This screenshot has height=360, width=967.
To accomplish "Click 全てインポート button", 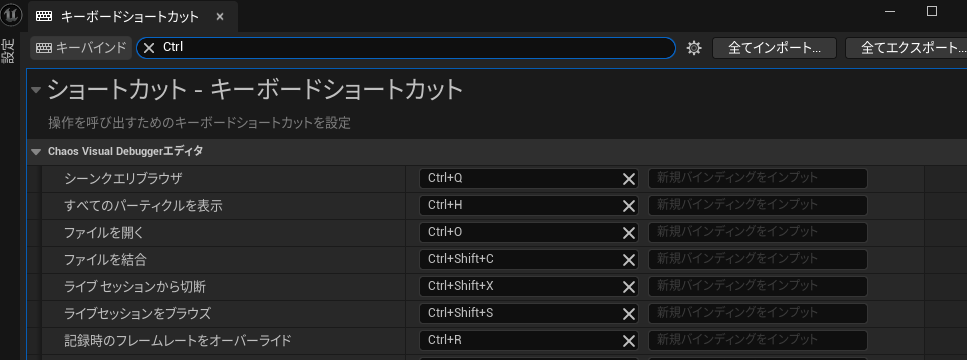I will 774,48.
